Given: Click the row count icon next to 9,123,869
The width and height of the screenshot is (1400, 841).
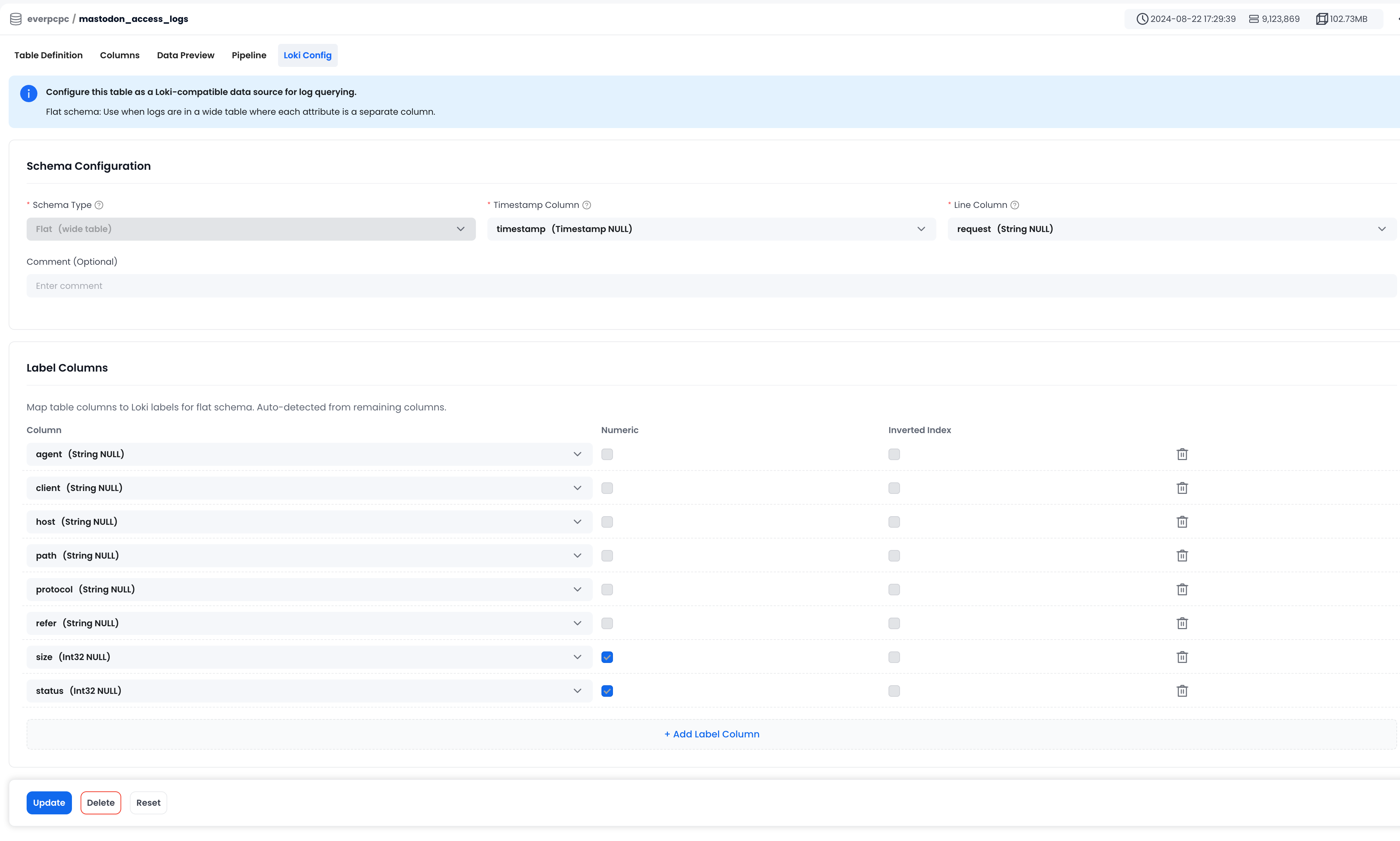Looking at the screenshot, I should [1253, 18].
